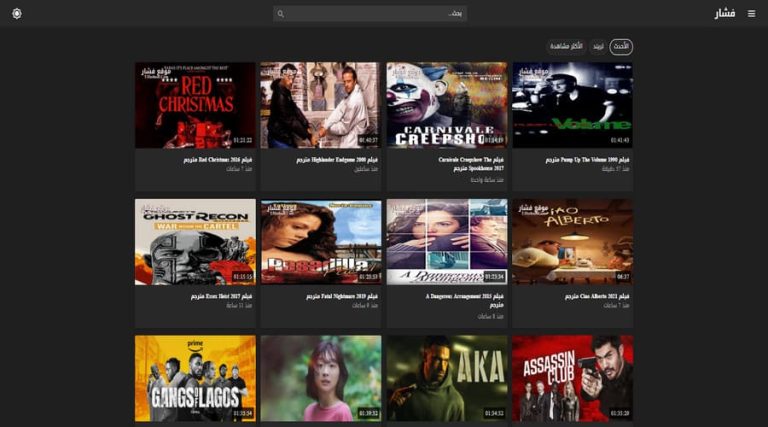Open the A Dangerous Arrangement thumbnail
The image size is (768, 427).
pos(447,241)
